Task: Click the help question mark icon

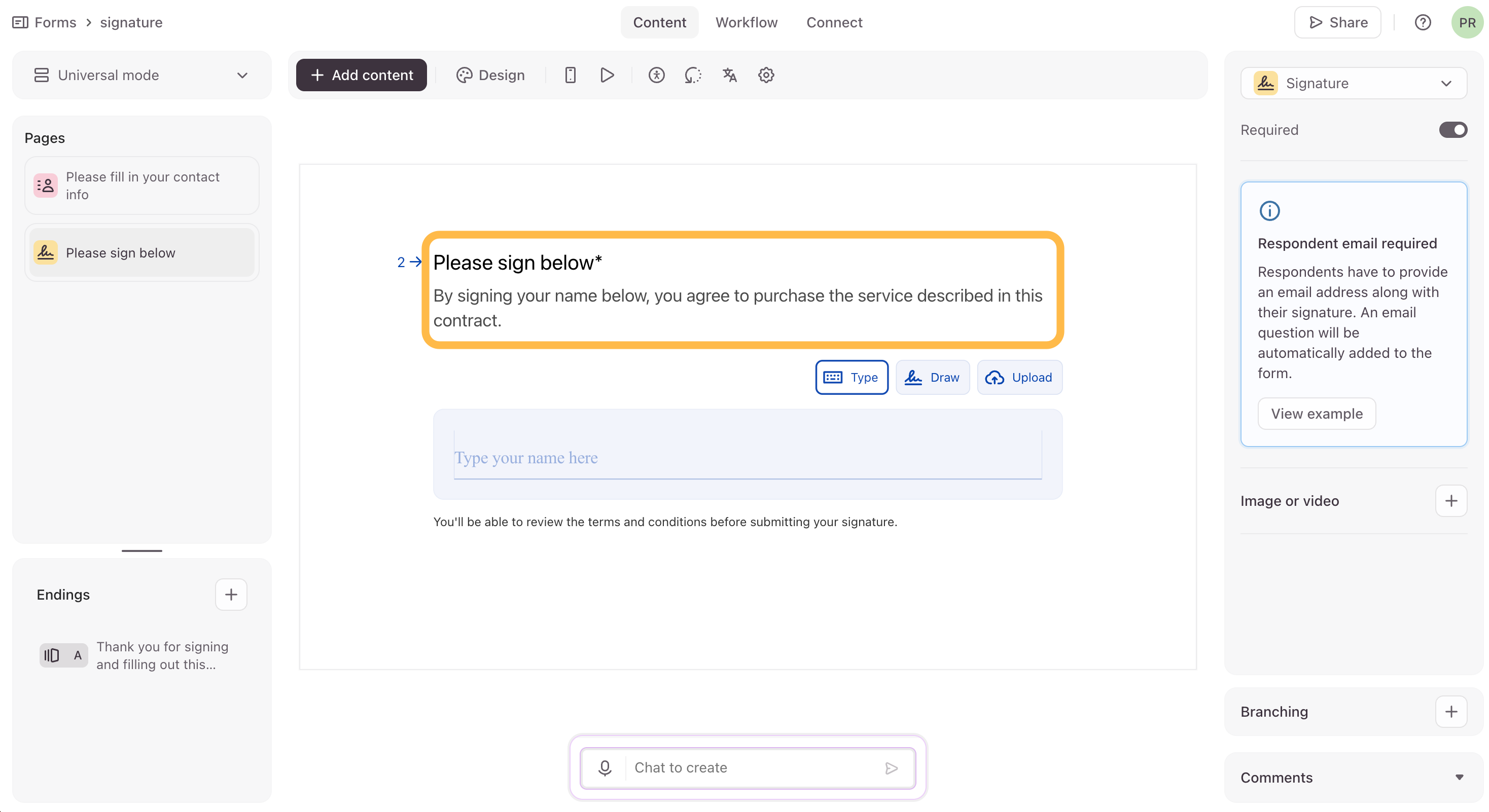Action: [1423, 22]
